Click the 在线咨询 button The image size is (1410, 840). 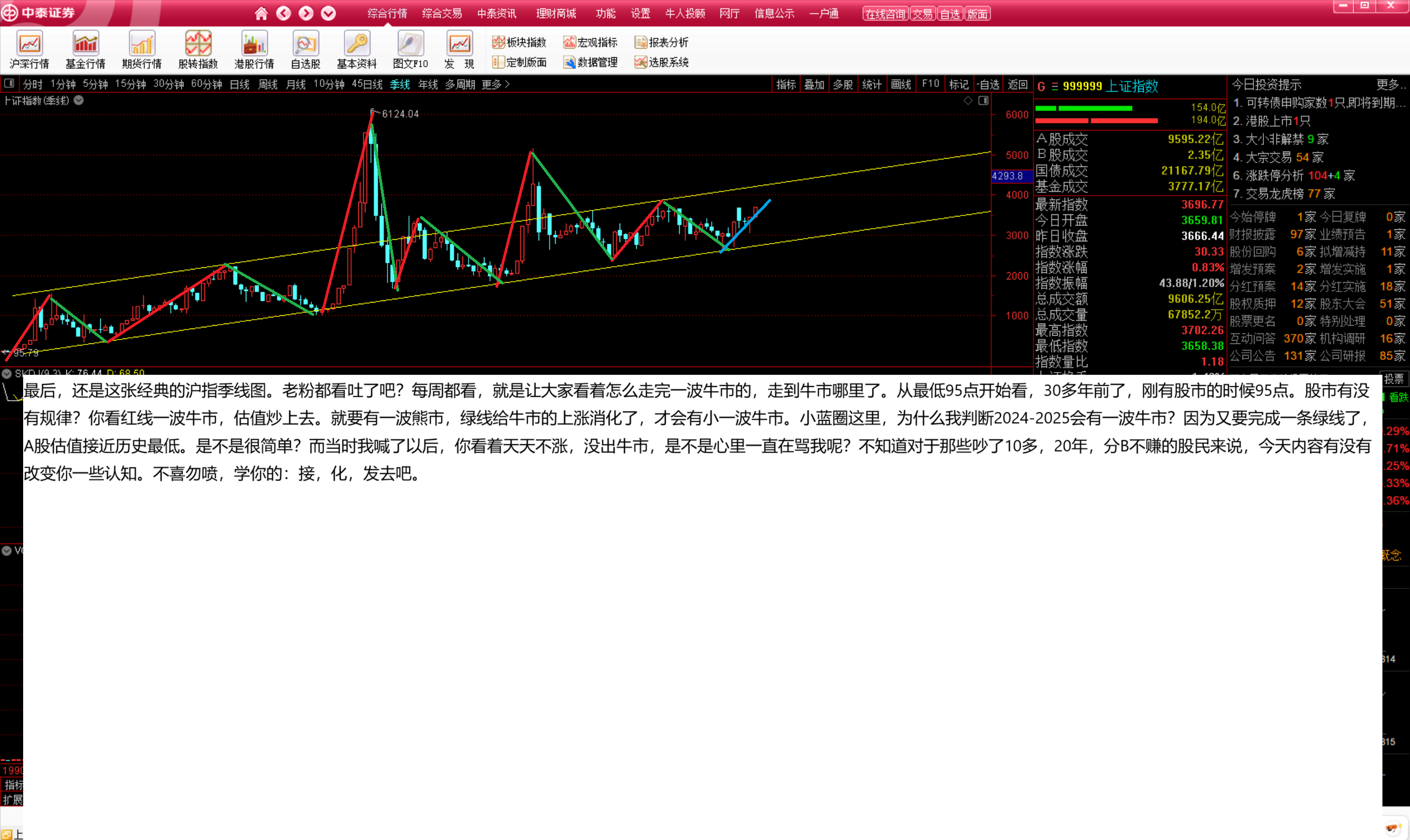click(x=885, y=14)
